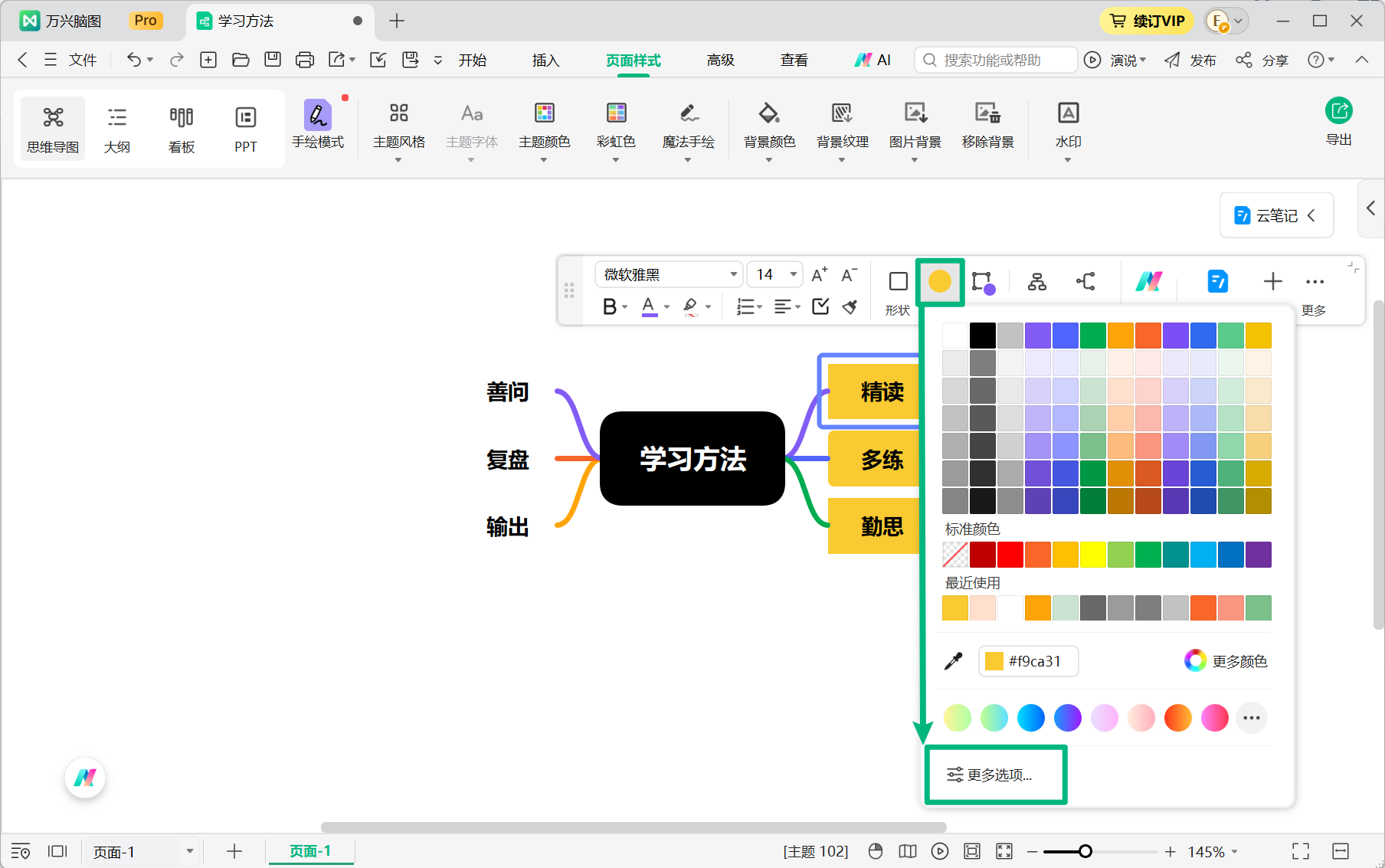1385x868 pixels.
Task: Click the 续订VIP renewal button
Action: tap(1148, 21)
